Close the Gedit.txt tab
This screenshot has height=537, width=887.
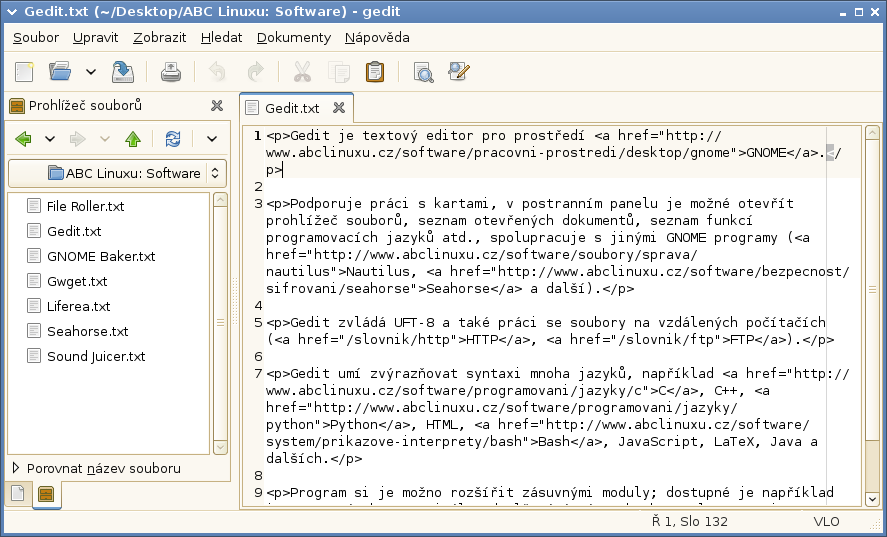tap(338, 108)
